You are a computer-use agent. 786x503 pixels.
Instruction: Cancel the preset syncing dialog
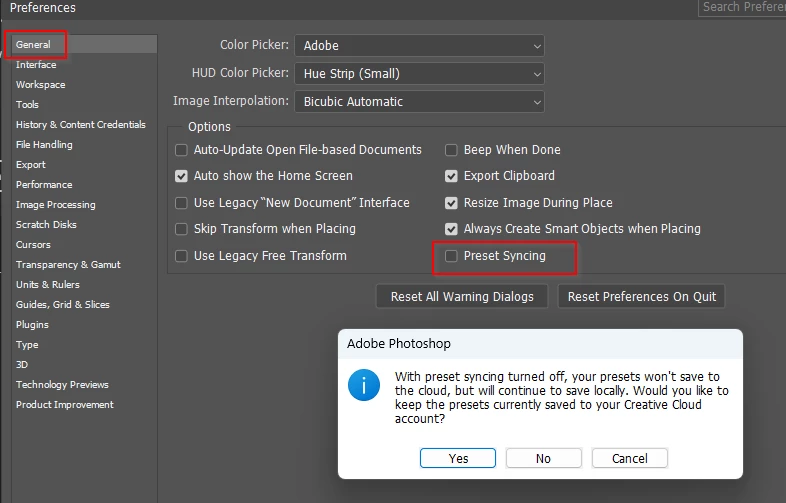[x=629, y=458]
